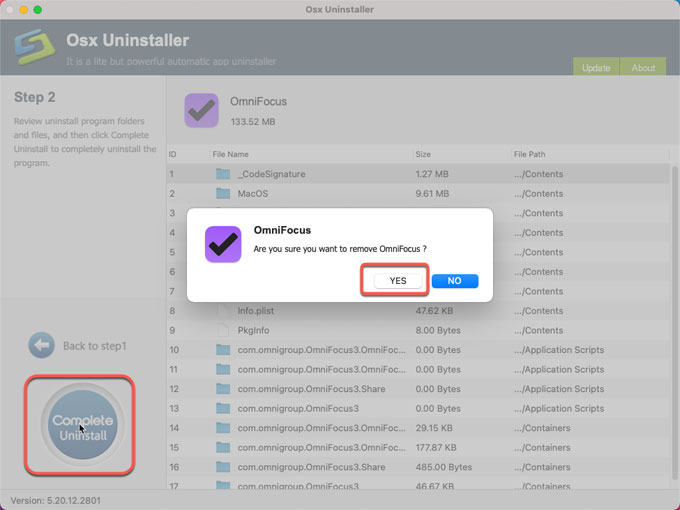The width and height of the screenshot is (680, 510).
Task: Click folder icon in row 10
Action: pyautogui.click(x=223, y=350)
